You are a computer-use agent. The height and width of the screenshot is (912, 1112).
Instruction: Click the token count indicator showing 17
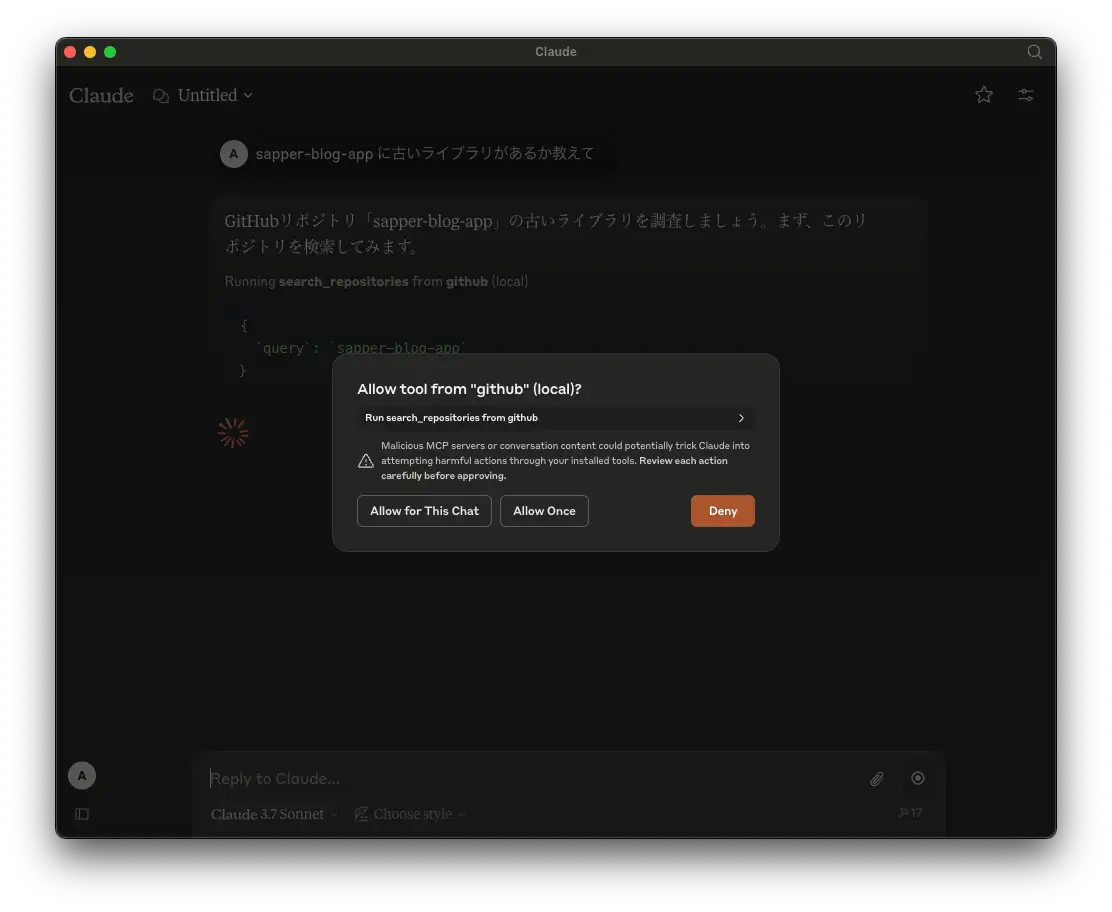[x=909, y=813]
